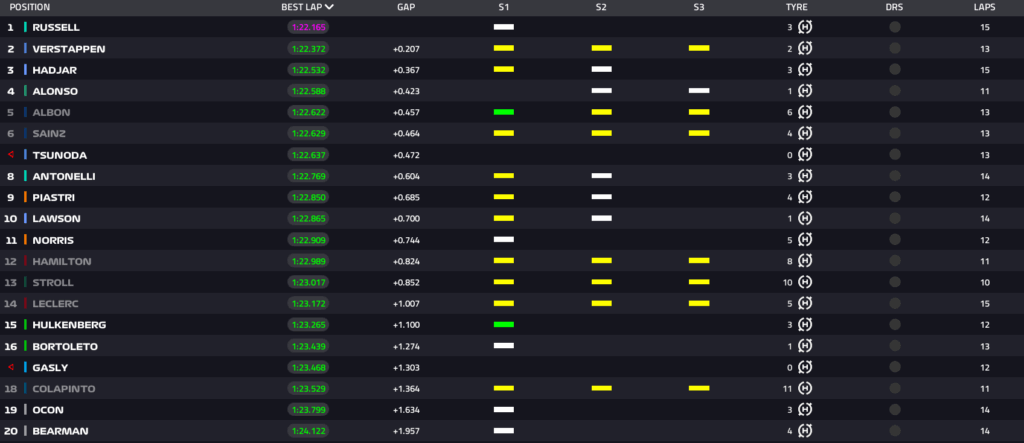Click Norris's best lap time 1:22.909
This screenshot has width=1024, height=443.
(309, 240)
